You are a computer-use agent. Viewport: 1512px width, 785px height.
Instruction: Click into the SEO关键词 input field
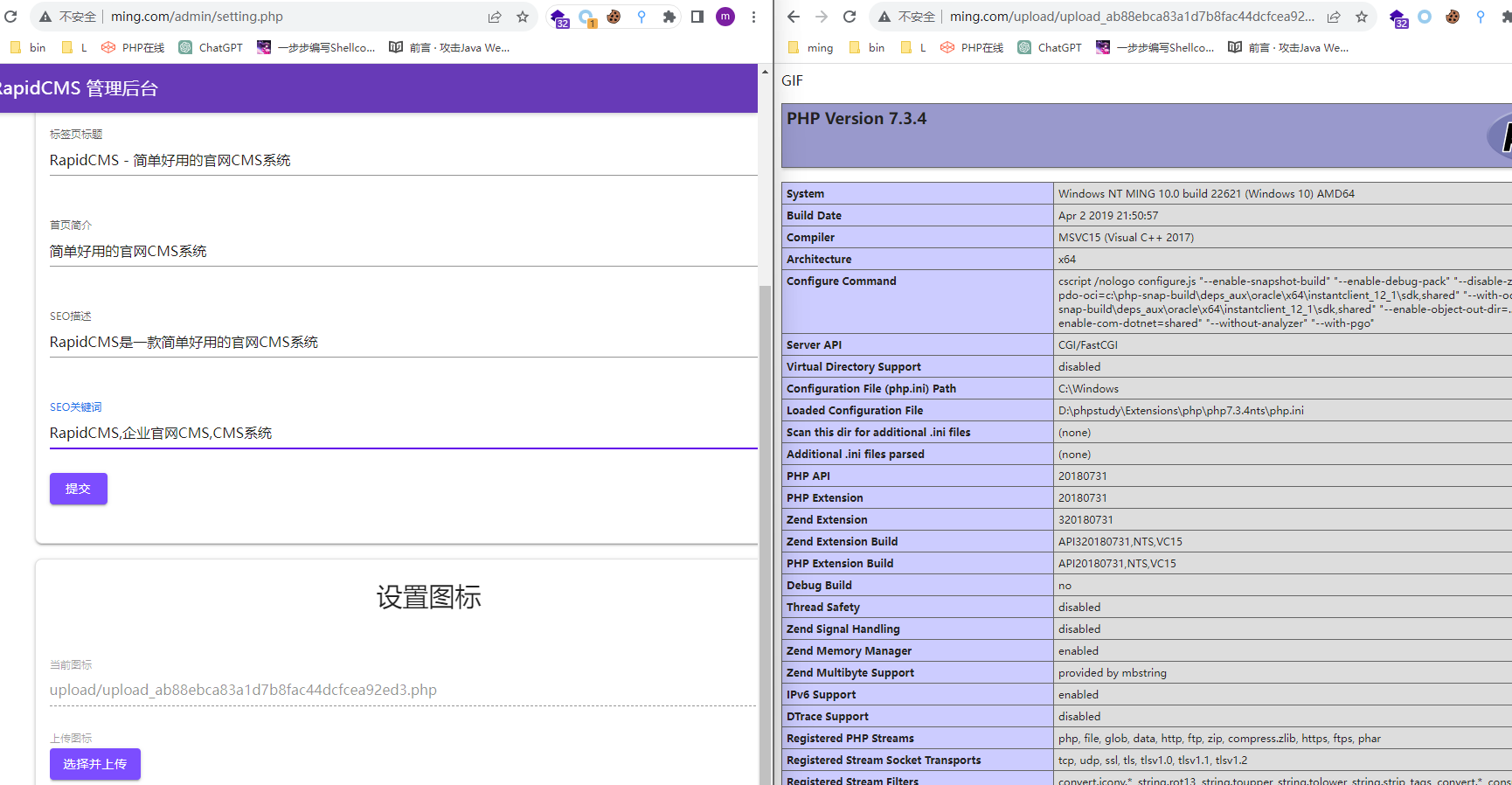point(402,434)
